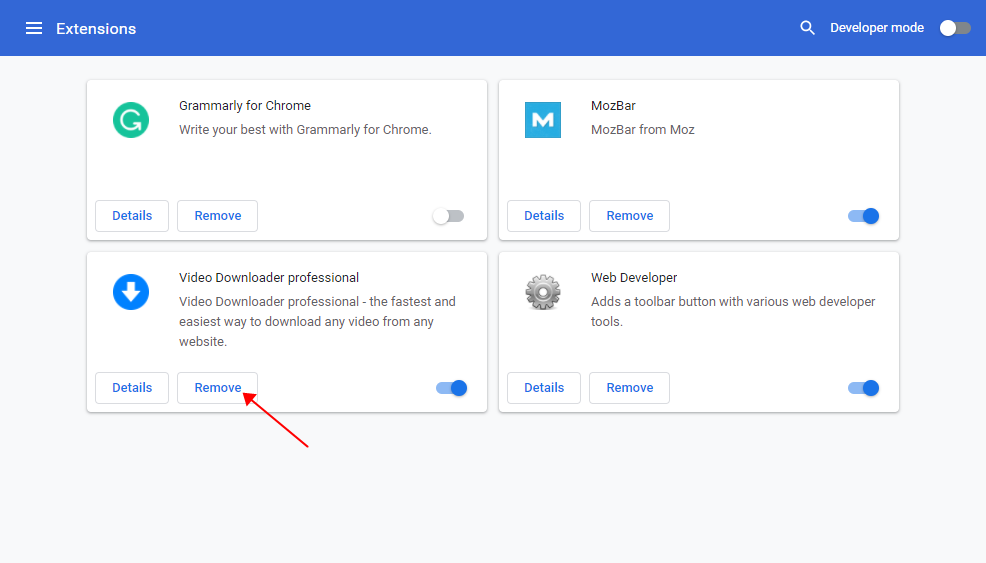
Task: Click the MozBar blue M icon
Action: pos(543,120)
